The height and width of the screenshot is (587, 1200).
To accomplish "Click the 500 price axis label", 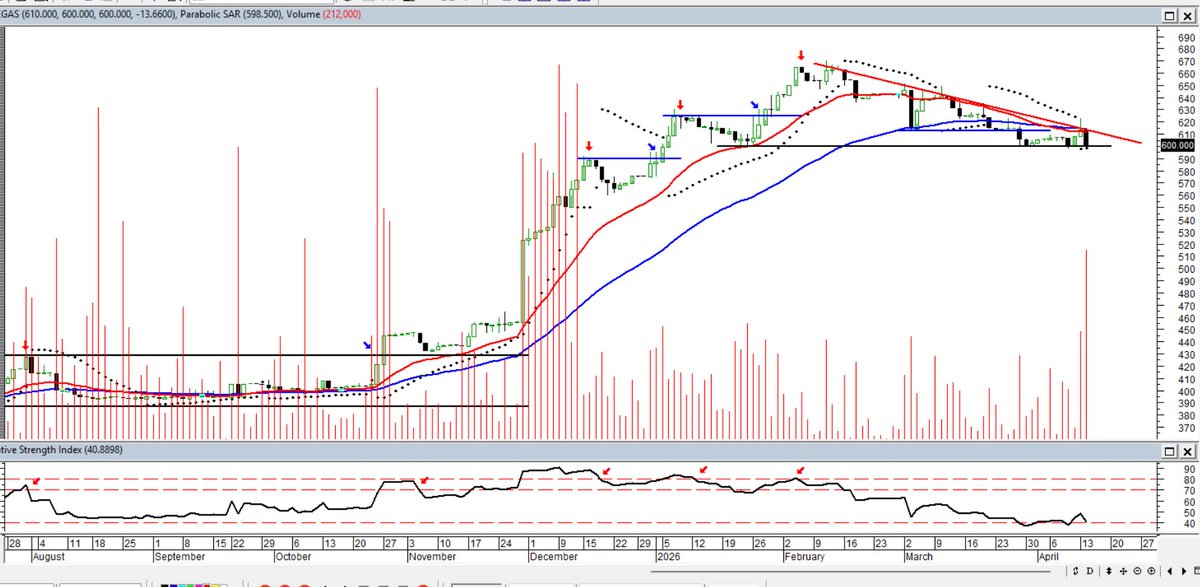I will click(x=1187, y=270).
